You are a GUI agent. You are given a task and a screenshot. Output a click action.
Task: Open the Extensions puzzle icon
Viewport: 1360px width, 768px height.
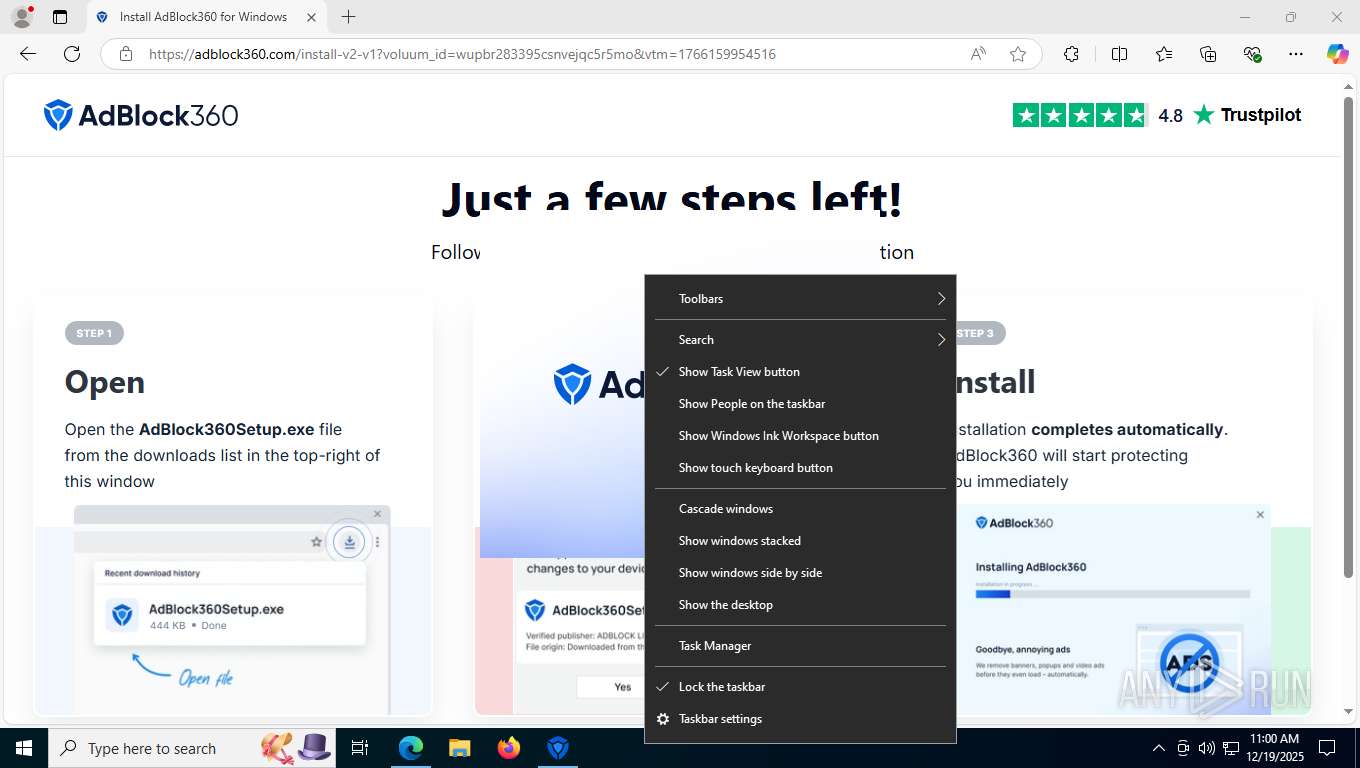[1071, 54]
